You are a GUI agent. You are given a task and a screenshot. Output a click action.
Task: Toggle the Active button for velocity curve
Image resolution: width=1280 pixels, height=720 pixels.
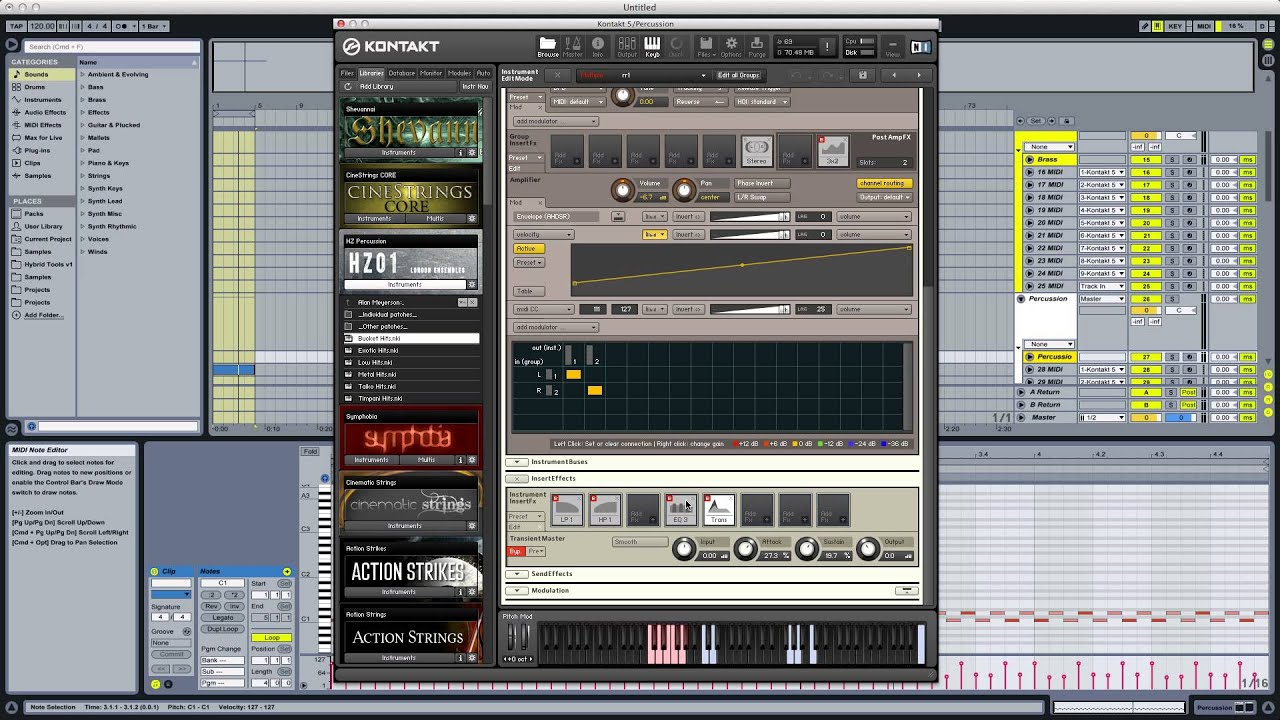point(527,248)
